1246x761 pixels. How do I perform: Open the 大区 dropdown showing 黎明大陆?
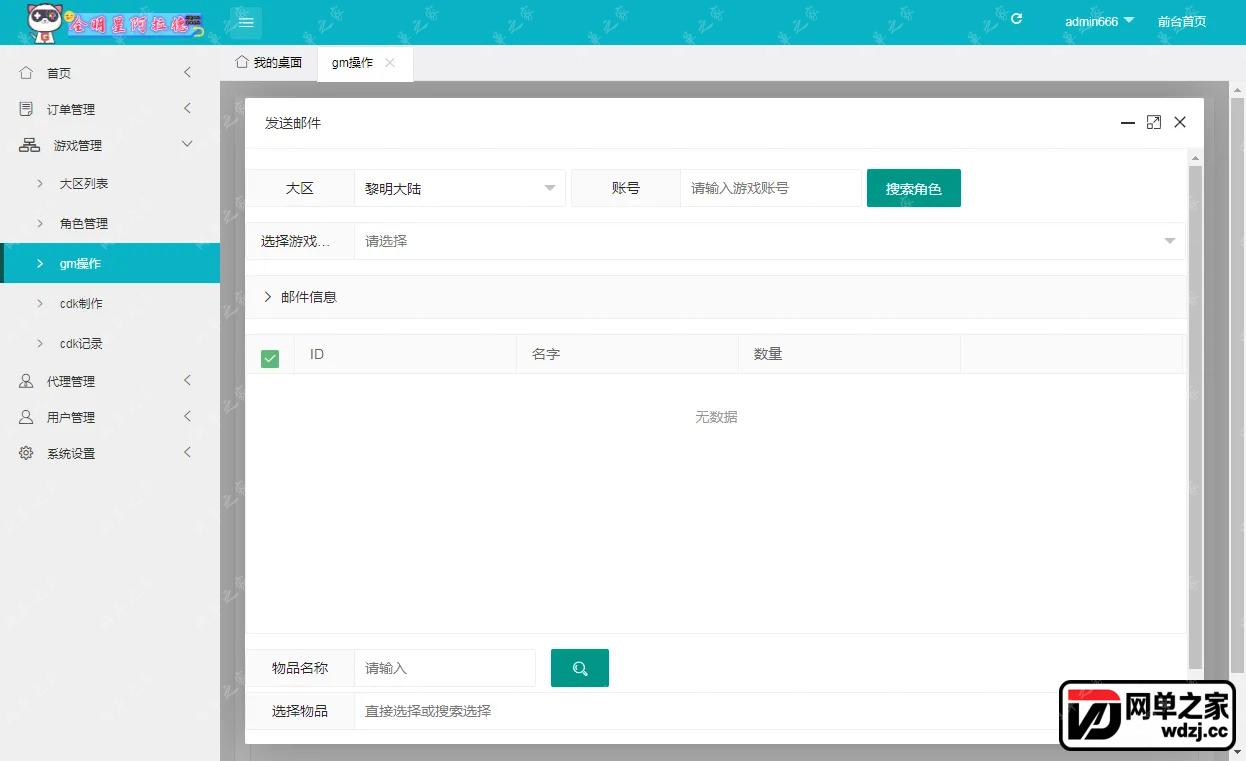[x=460, y=188]
